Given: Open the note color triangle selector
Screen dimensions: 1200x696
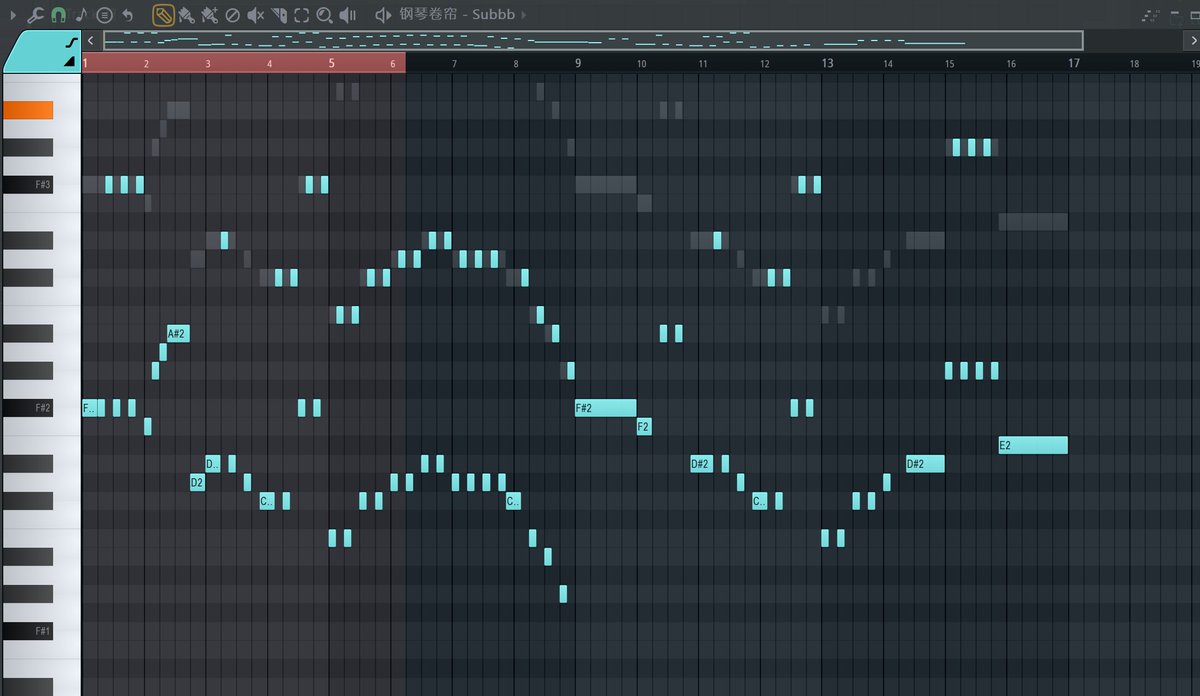Looking at the screenshot, I should pos(70,61).
